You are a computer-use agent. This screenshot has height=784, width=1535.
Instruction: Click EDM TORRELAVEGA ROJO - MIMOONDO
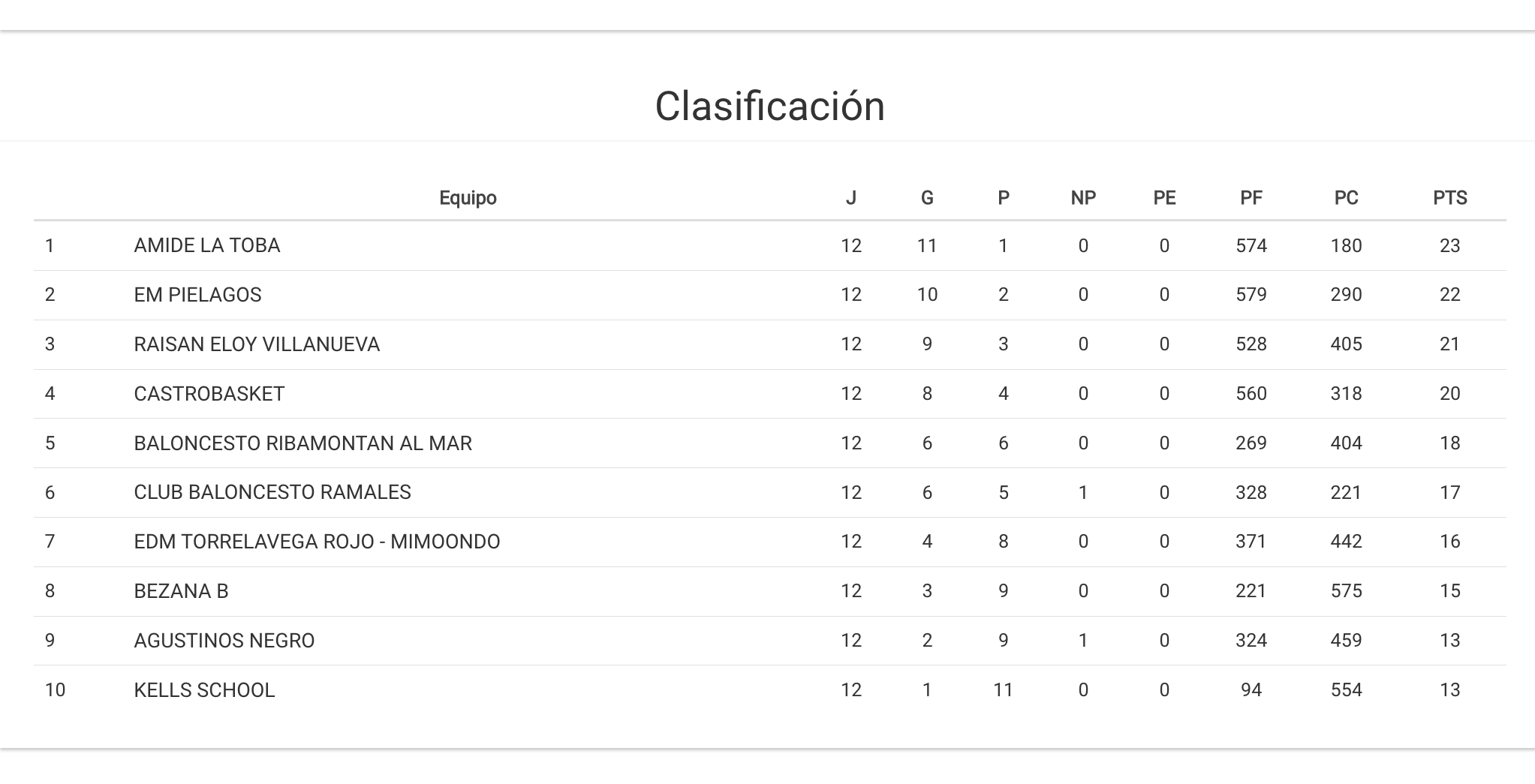[x=317, y=542]
